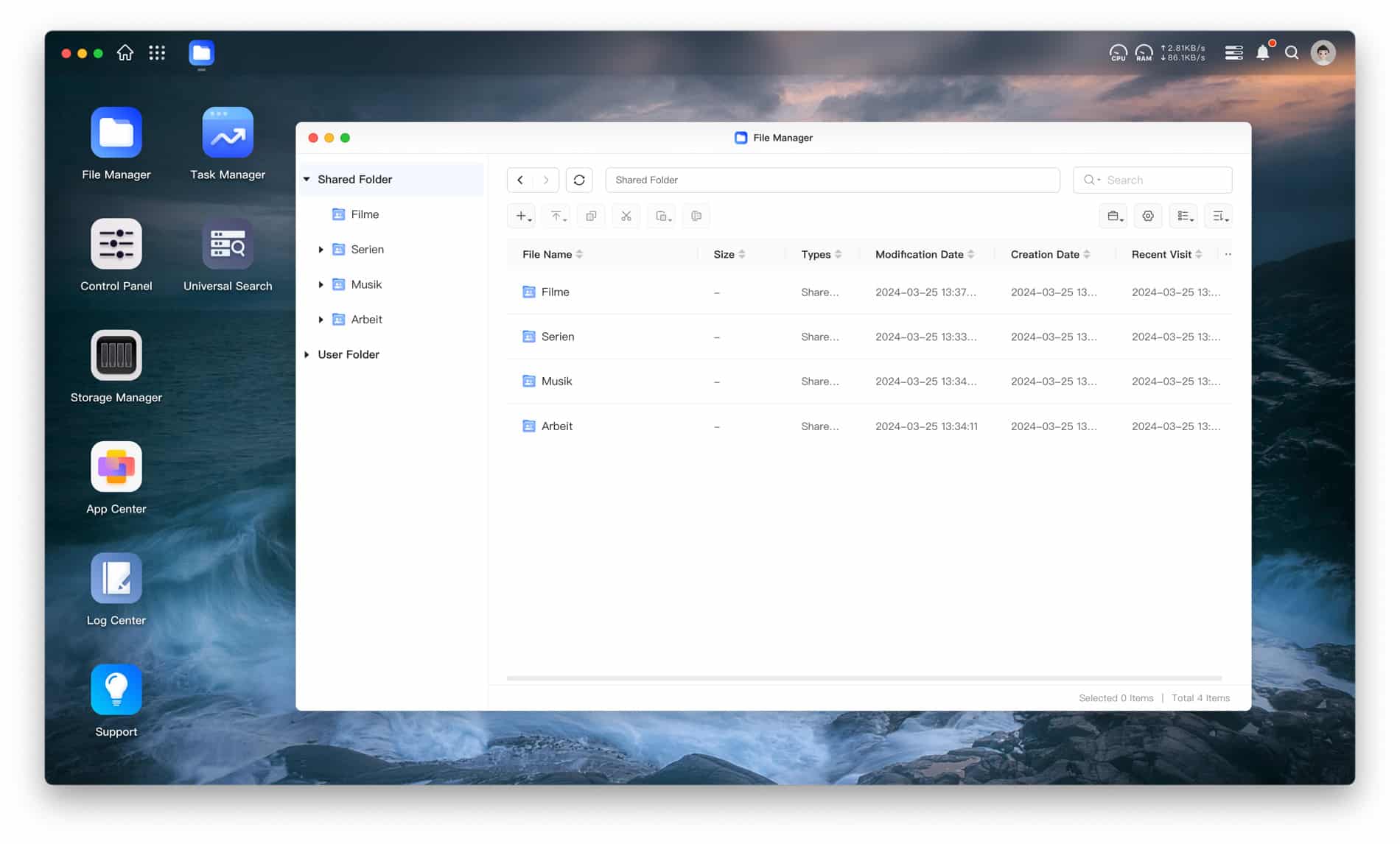The height and width of the screenshot is (844, 1400).
Task: Select Arbeit in sidebar tree
Action: (366, 320)
